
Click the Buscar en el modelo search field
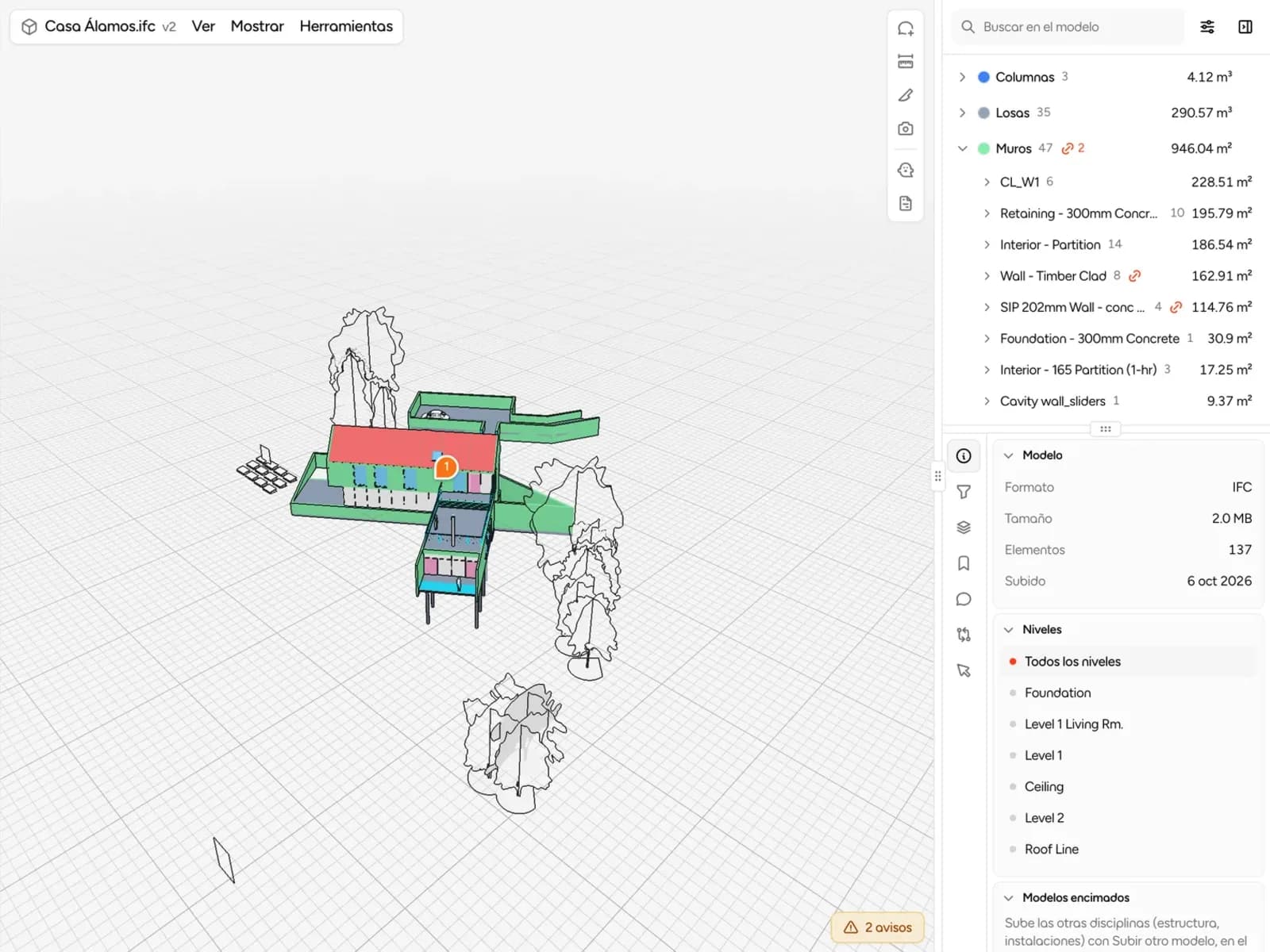[1068, 27]
